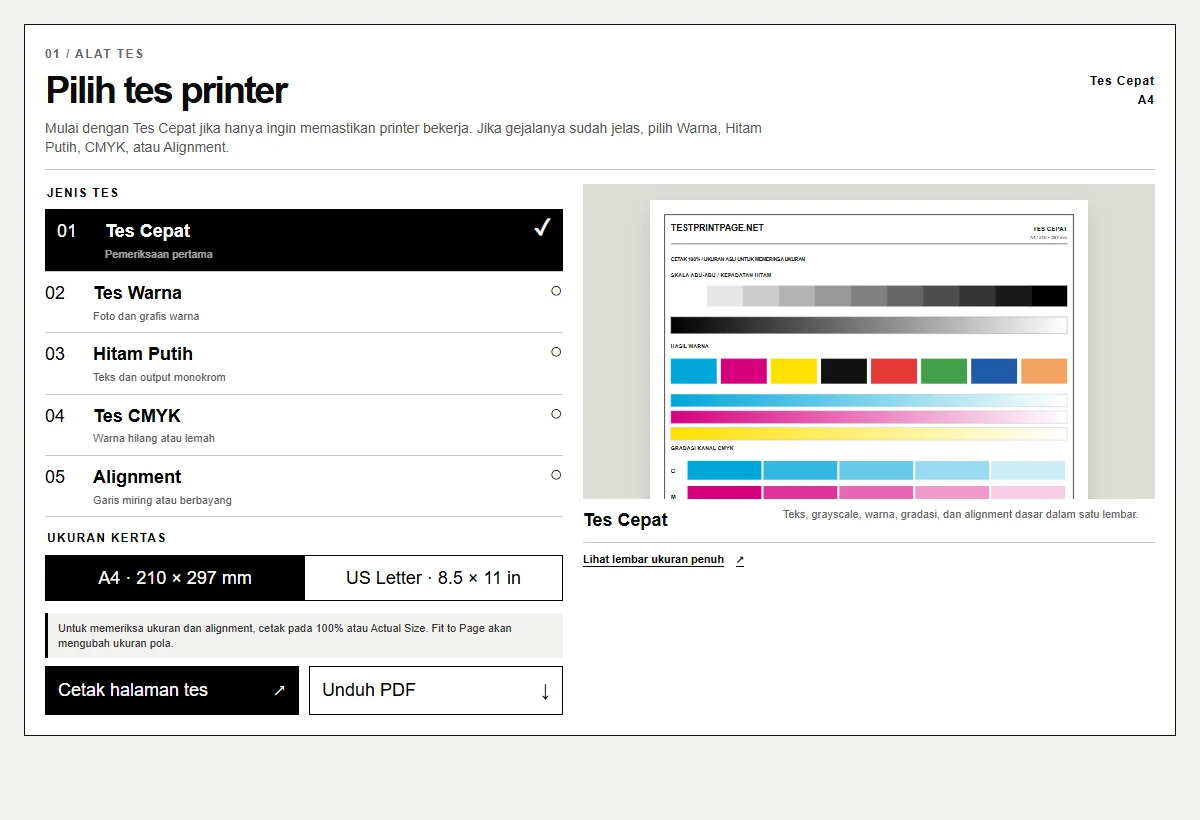1200x820 pixels.
Task: Click 'Warna hilang atau lemah' description
Action: [154, 438]
